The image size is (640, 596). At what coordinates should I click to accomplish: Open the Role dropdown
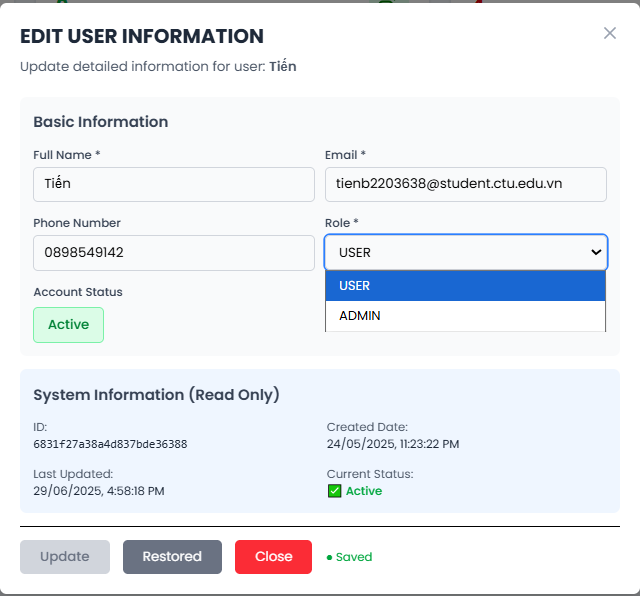[466, 252]
